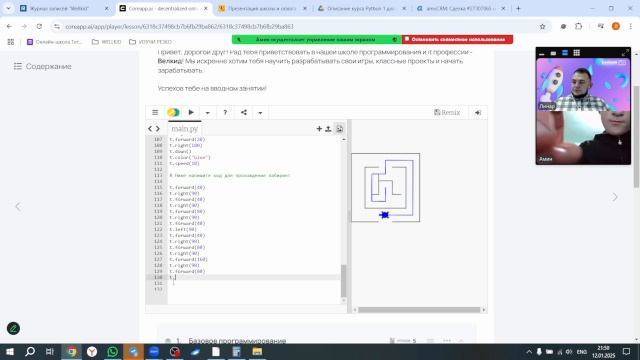This screenshot has height=360, width=640.
Task: Open the bookmarks apps grid icon
Action: (x=11, y=42)
